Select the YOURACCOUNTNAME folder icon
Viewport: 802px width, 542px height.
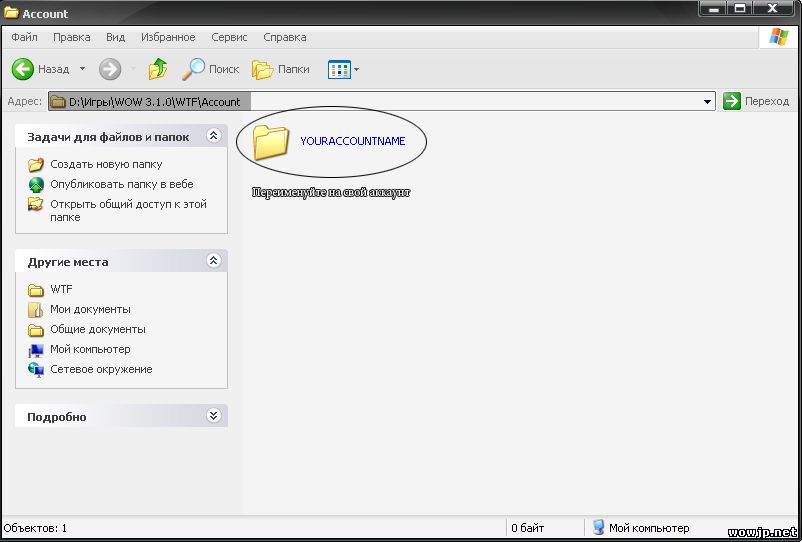click(270, 142)
